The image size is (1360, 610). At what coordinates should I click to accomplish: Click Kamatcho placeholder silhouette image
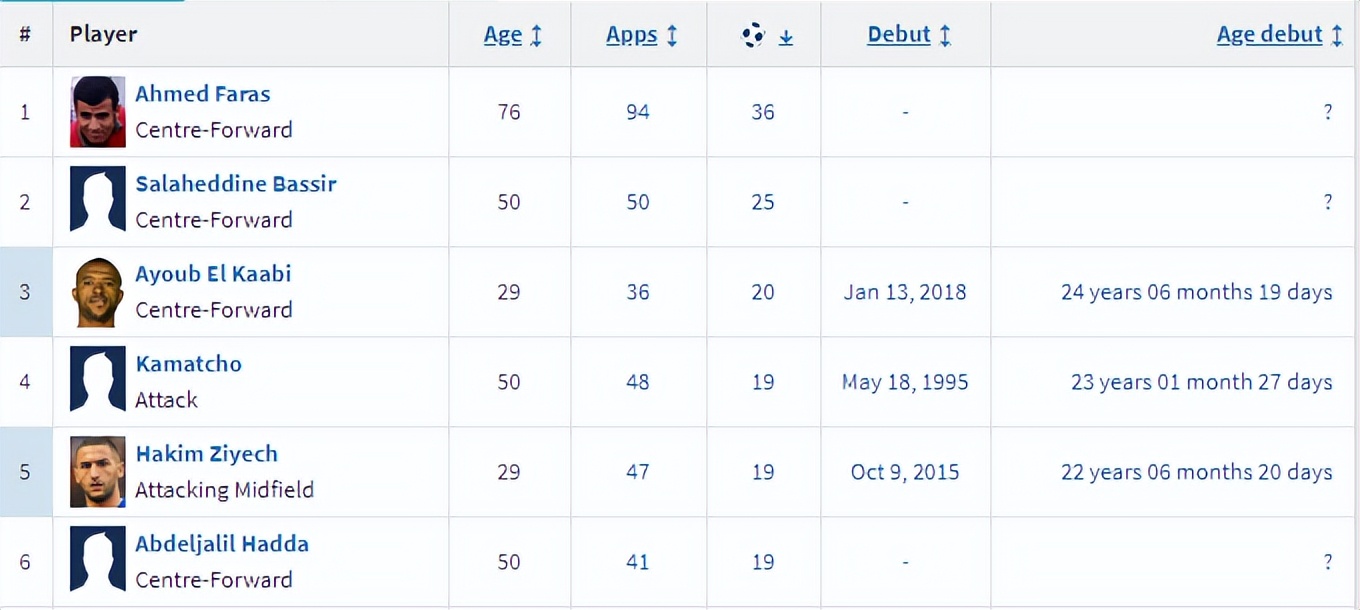(x=98, y=380)
